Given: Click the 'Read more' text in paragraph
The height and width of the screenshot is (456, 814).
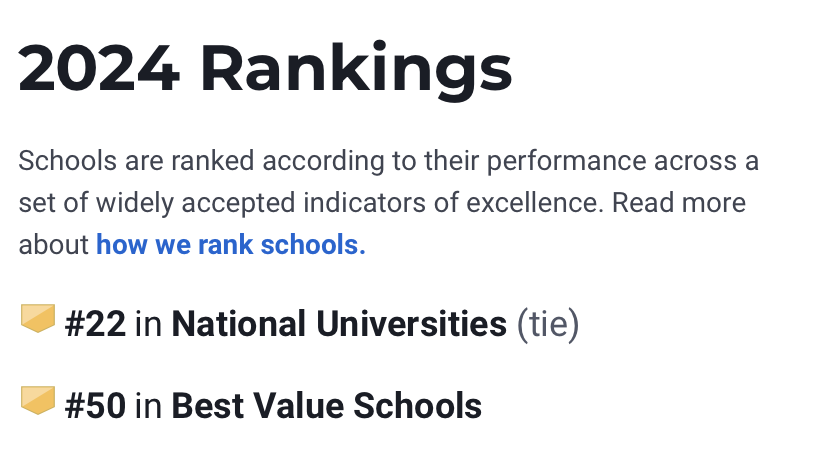Looking at the screenshot, I should pos(679,203).
